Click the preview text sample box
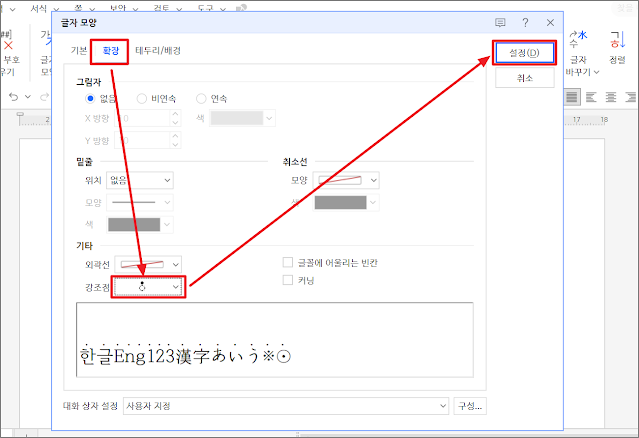639x438 pixels. pyautogui.click(x=275, y=340)
